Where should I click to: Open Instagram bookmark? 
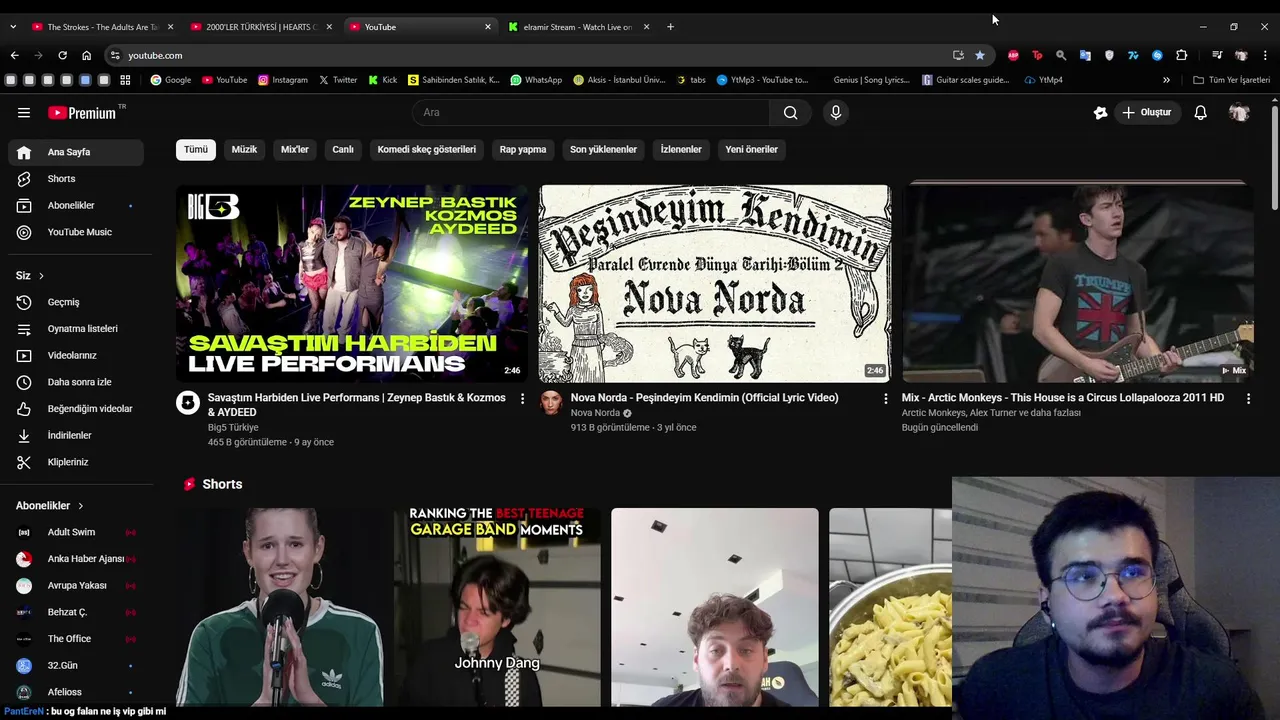[x=283, y=80]
